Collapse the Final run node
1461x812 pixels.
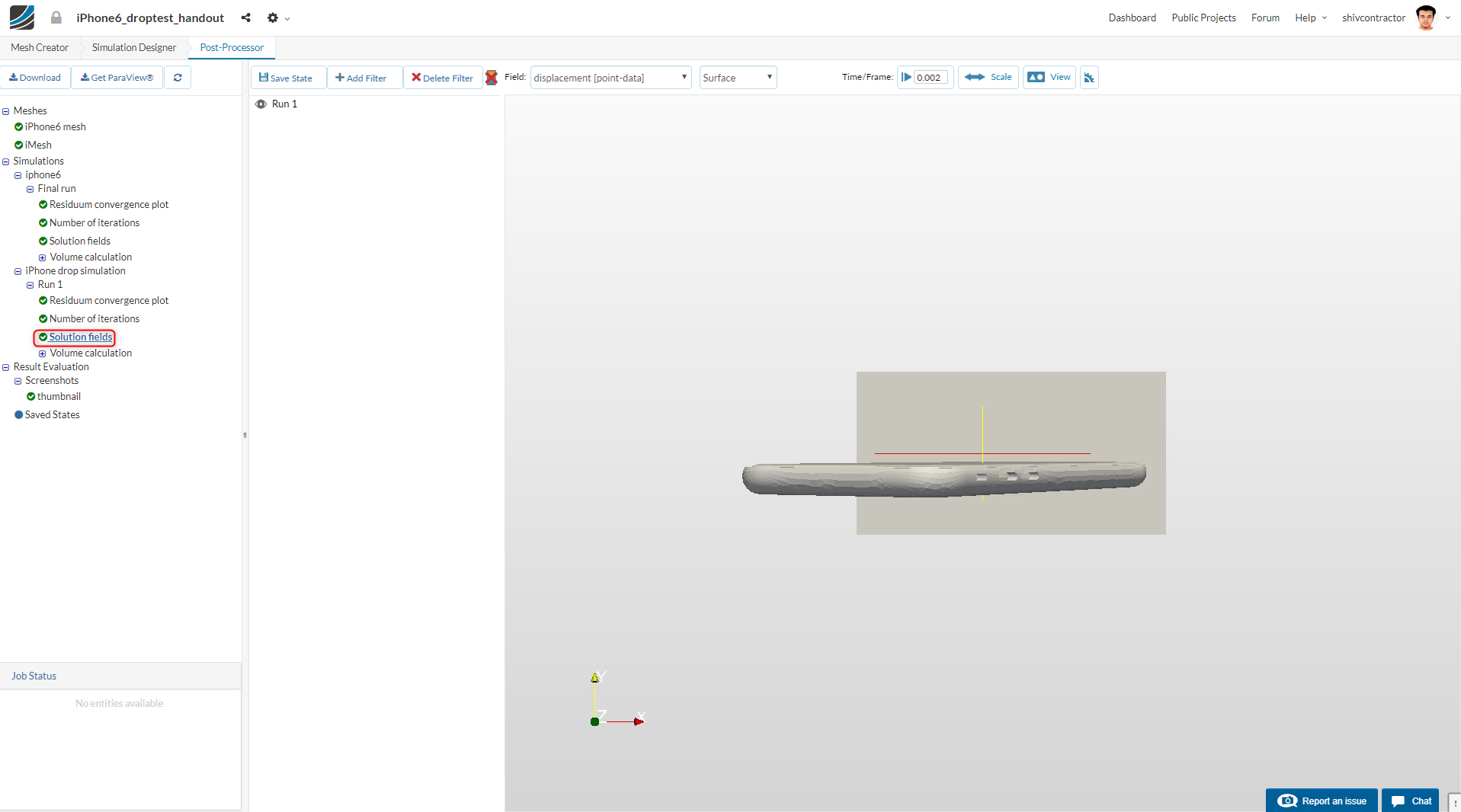click(x=30, y=189)
